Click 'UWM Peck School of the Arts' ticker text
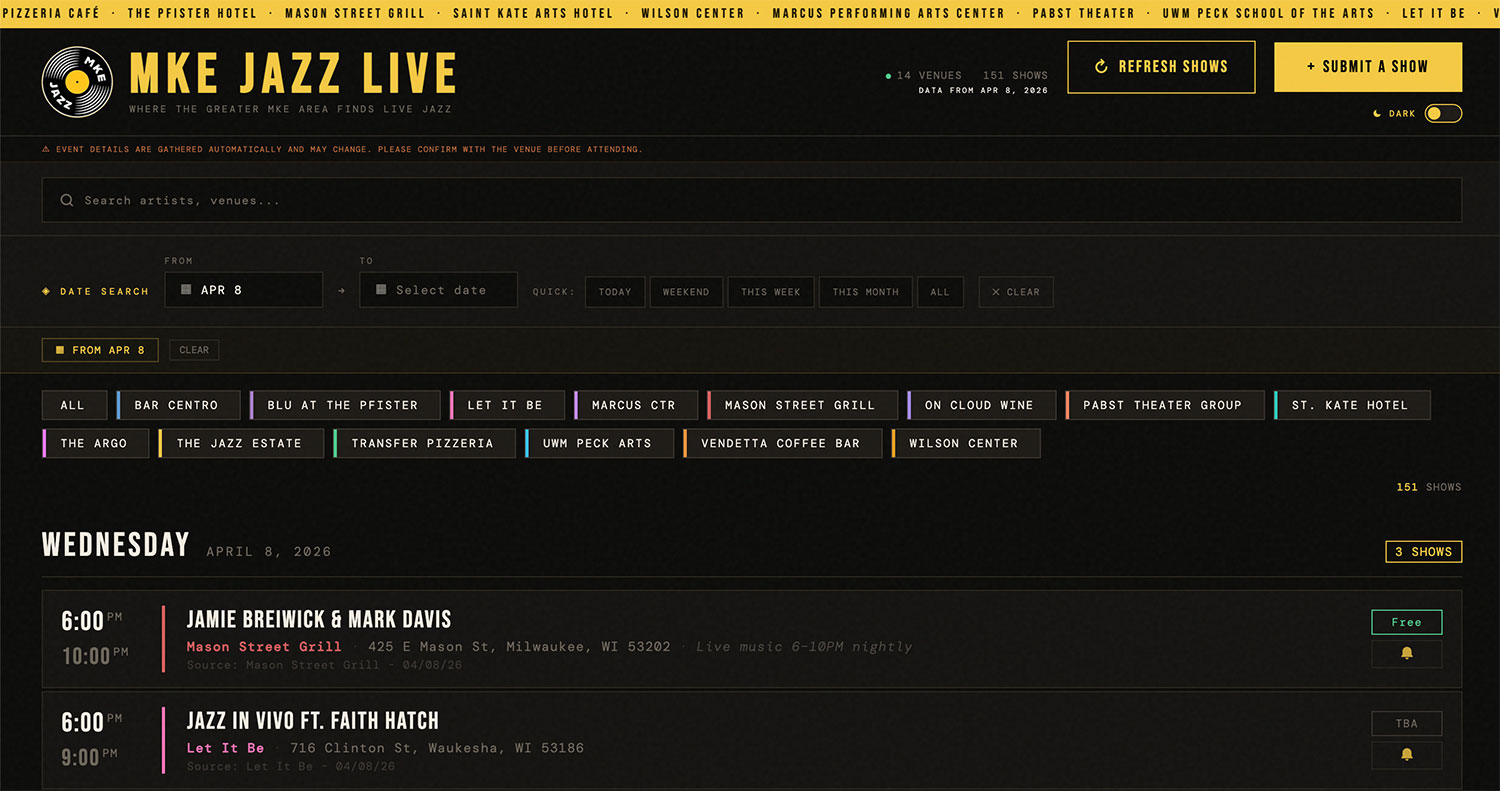 [1268, 13]
